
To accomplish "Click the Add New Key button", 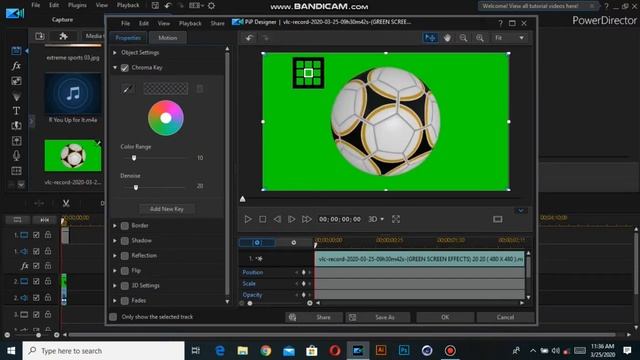I will 167,209.
